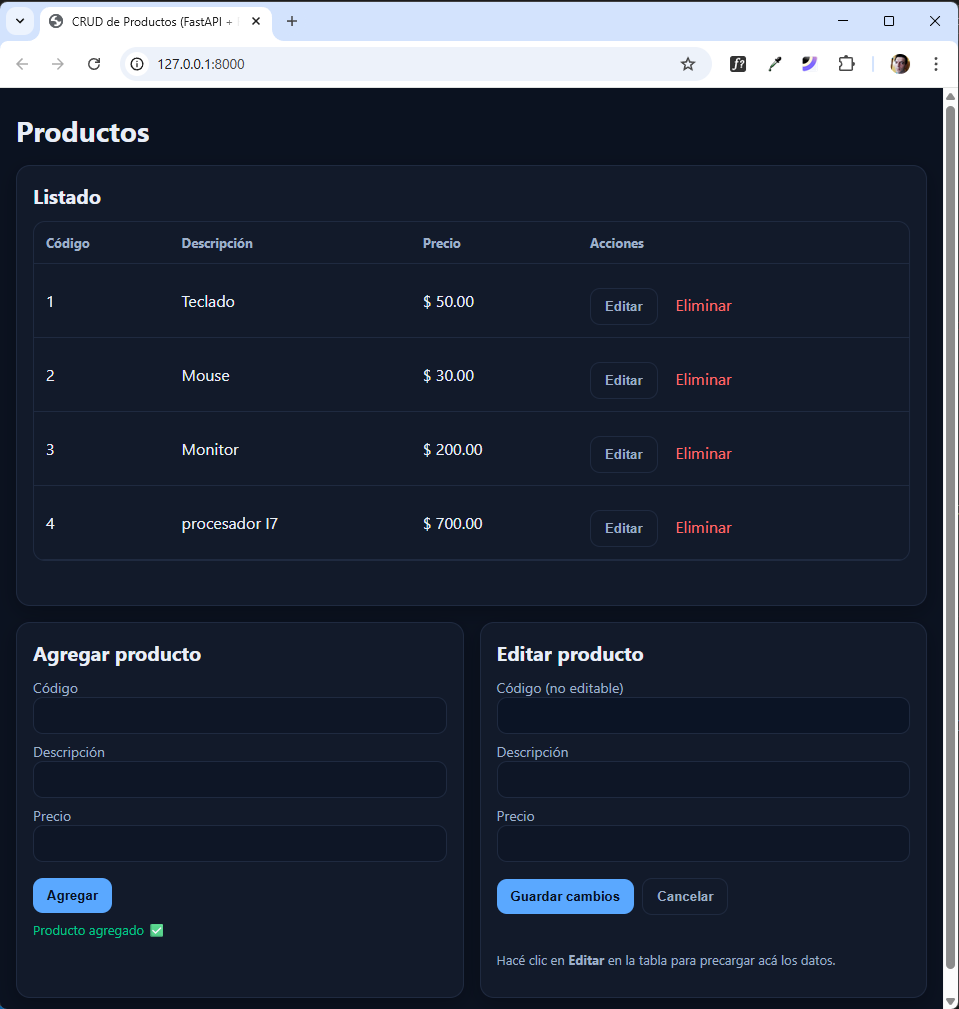
Task: Focus the Código (no editable) field
Action: point(703,716)
